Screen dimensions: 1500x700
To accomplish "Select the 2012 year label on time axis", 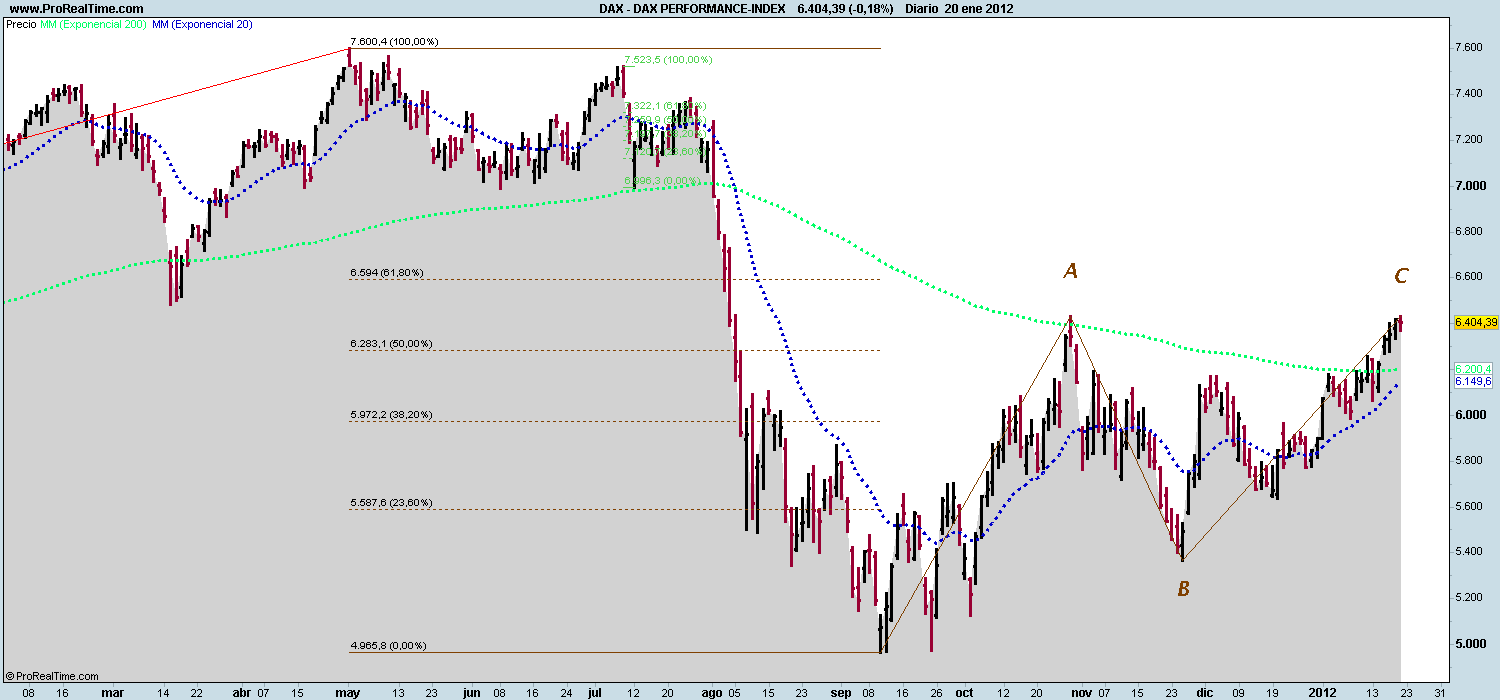I will [1322, 691].
